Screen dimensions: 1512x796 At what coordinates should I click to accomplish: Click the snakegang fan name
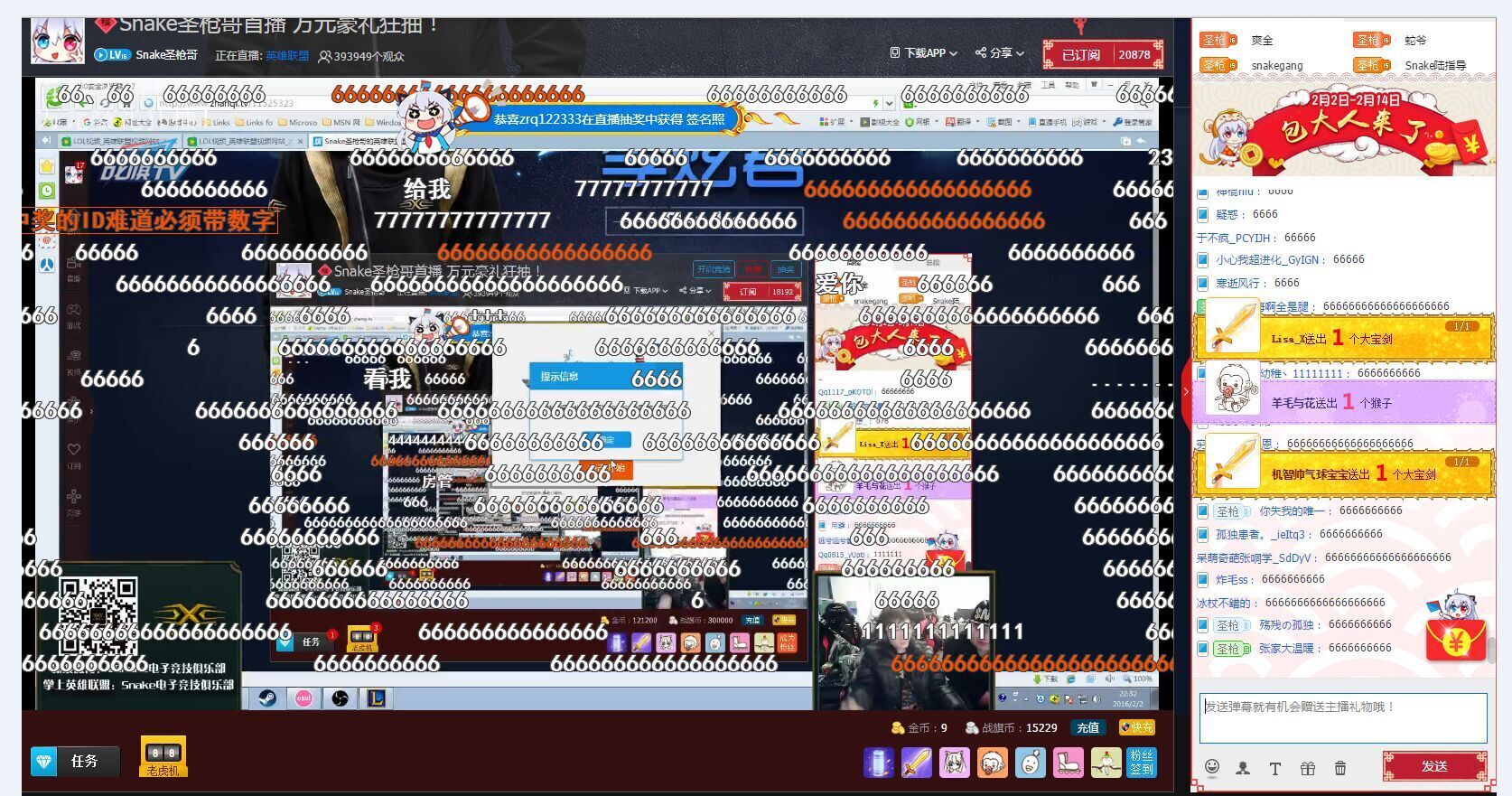[1277, 66]
